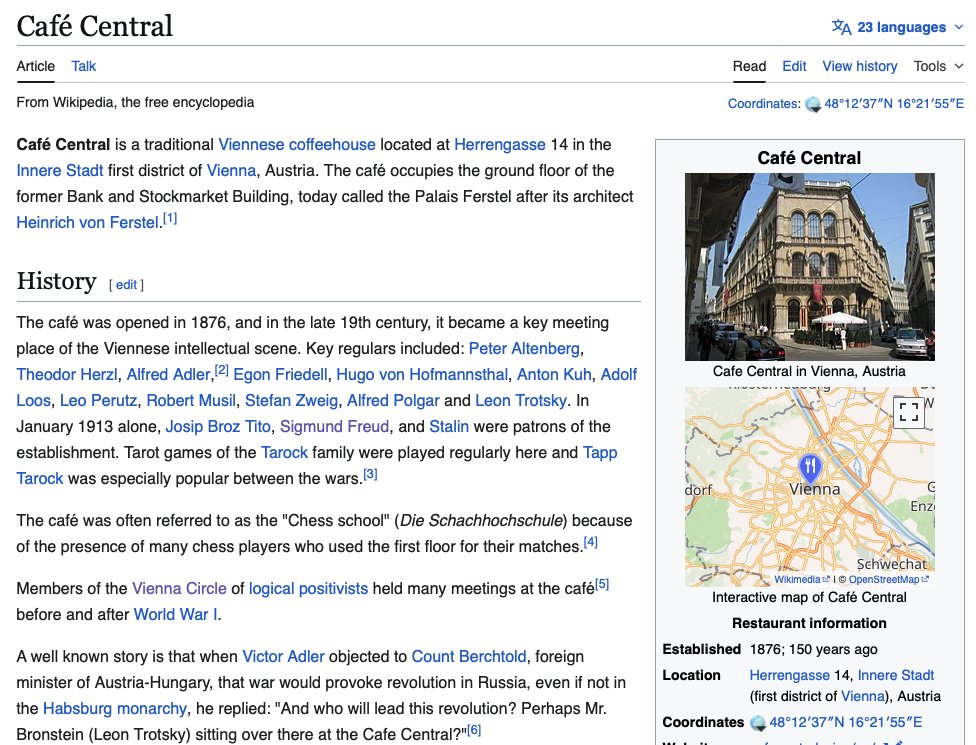Click external link icon next to Wikimedia
The height and width of the screenshot is (745, 976).
826,579
